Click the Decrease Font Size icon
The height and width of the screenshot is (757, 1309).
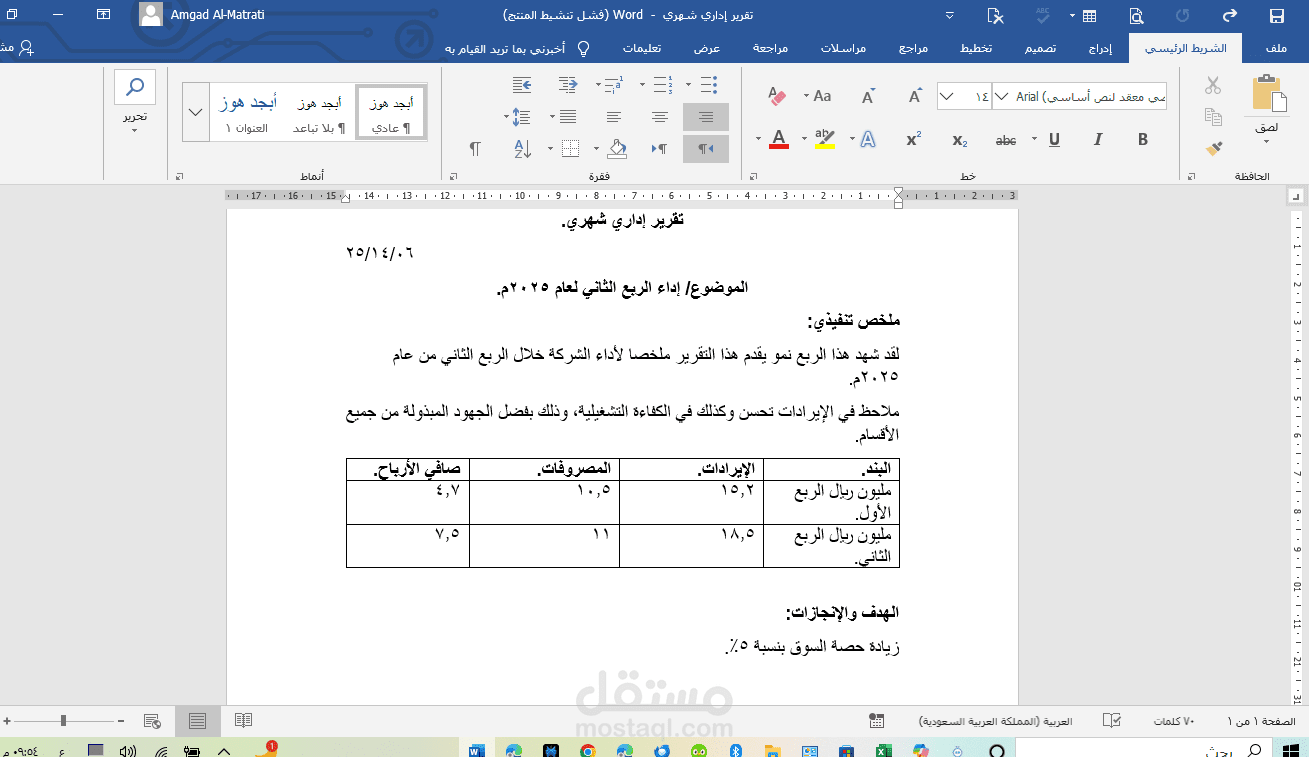(868, 96)
